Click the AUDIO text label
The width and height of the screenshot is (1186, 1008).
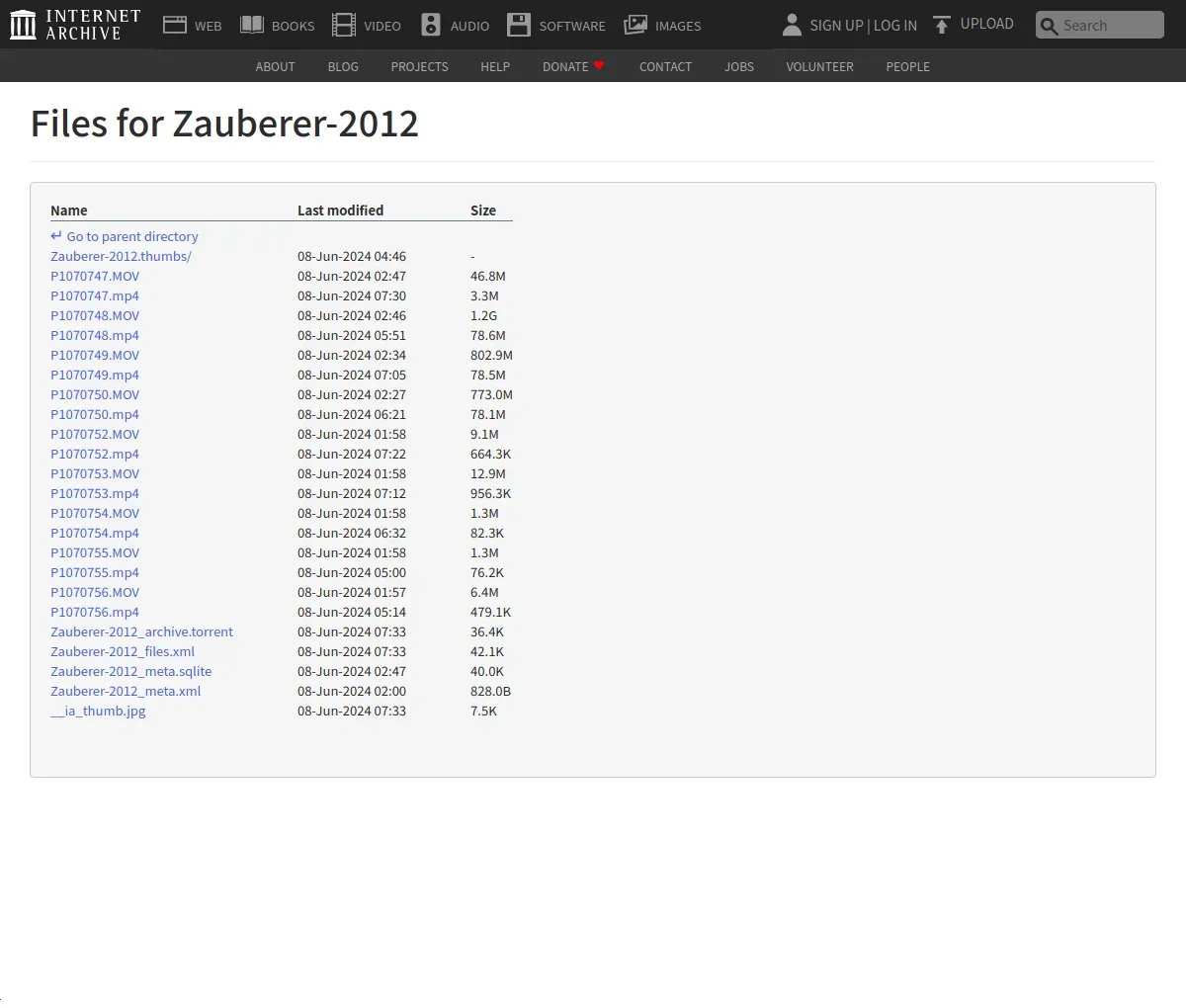click(x=469, y=26)
